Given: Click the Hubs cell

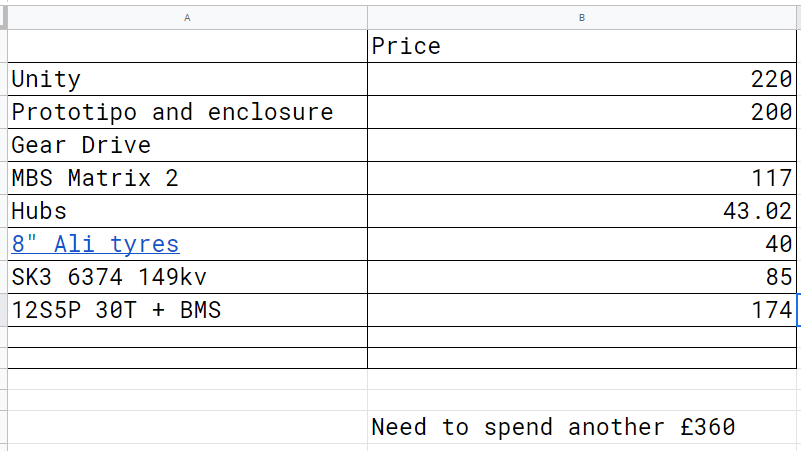Looking at the screenshot, I should point(187,211).
